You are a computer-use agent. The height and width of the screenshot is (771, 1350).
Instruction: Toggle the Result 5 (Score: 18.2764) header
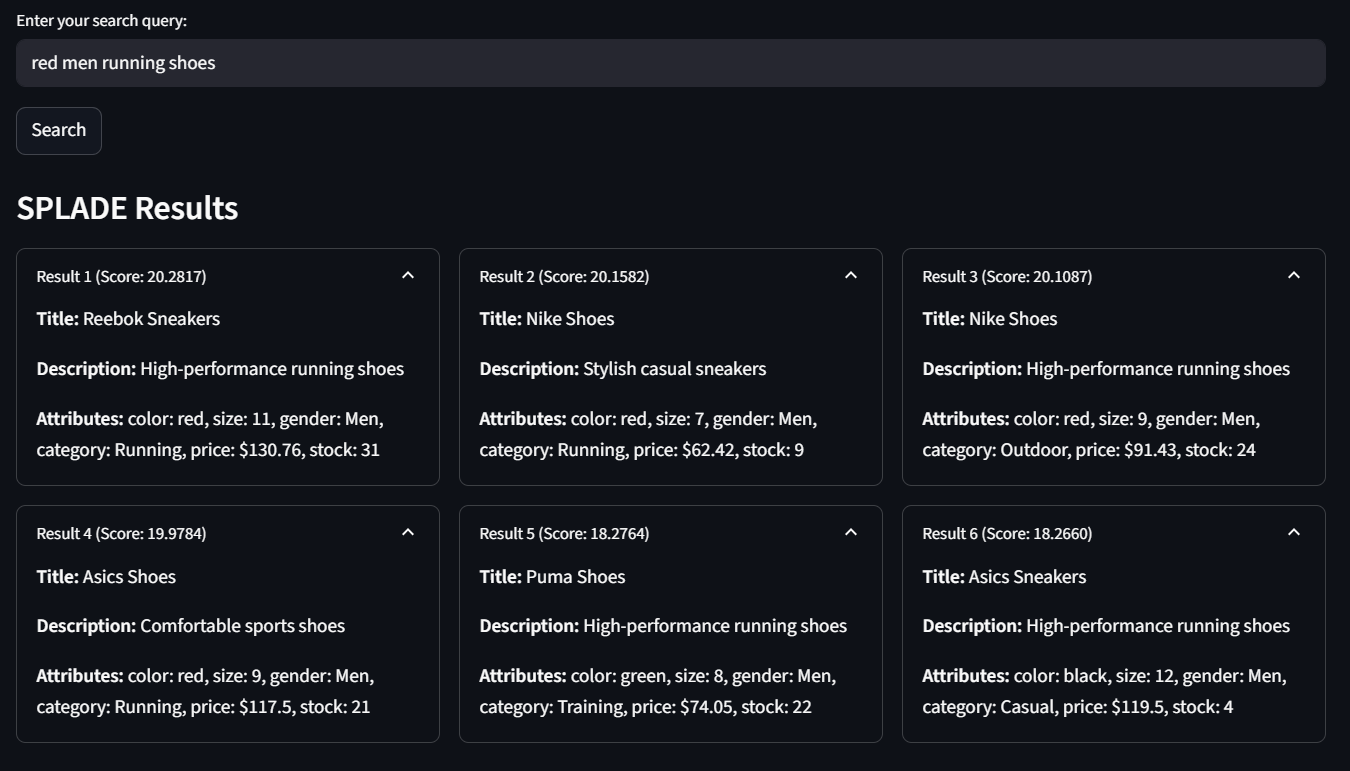click(671, 533)
